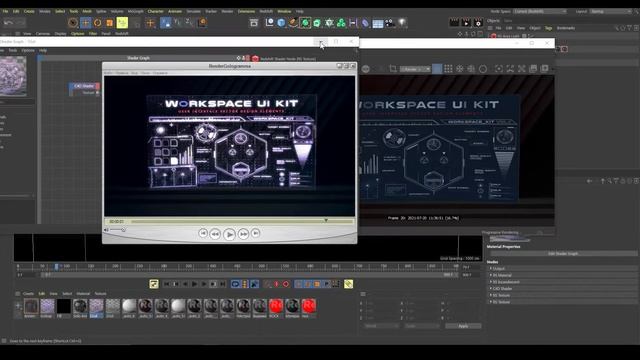
Task: Toggle Y axis lock
Action: tap(178, 23)
